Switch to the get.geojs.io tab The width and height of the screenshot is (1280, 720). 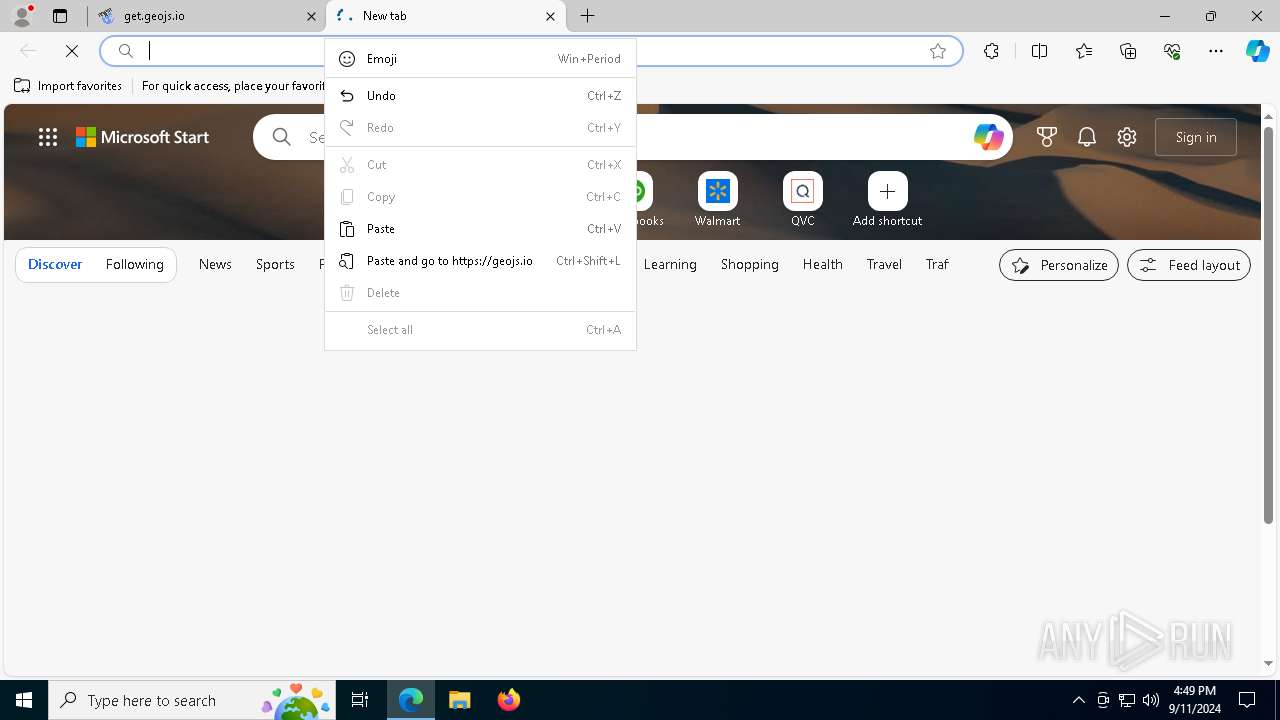[205, 16]
